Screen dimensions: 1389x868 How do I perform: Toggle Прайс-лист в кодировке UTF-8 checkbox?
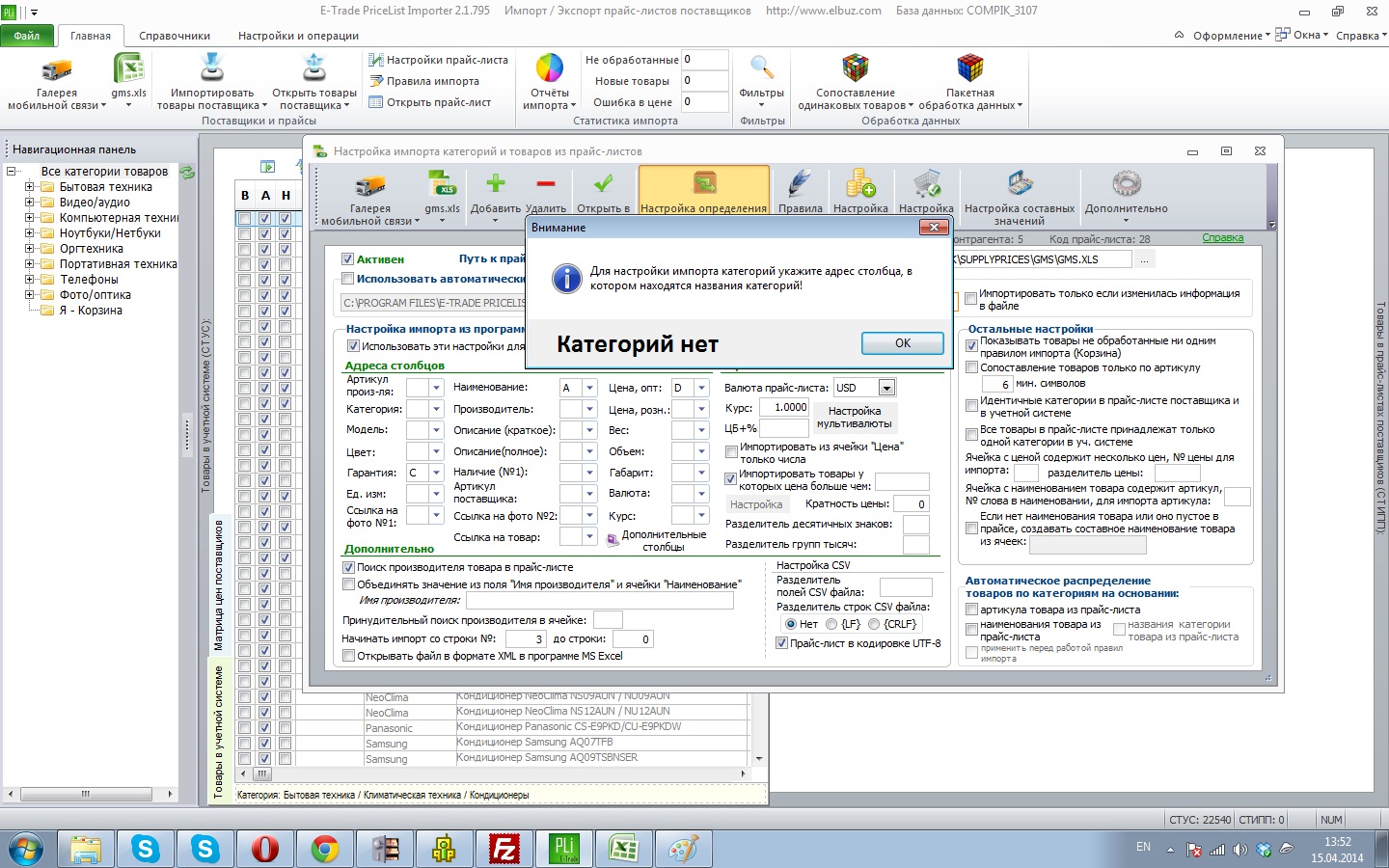(x=782, y=643)
